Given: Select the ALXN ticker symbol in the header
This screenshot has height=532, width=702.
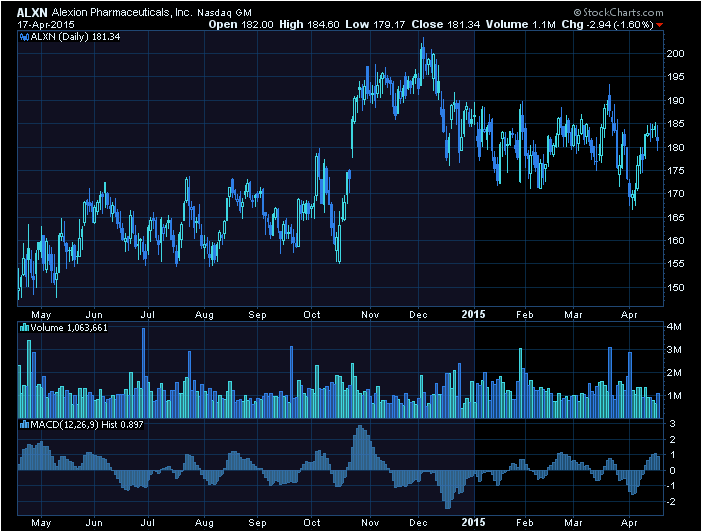Looking at the screenshot, I should coord(32,13).
